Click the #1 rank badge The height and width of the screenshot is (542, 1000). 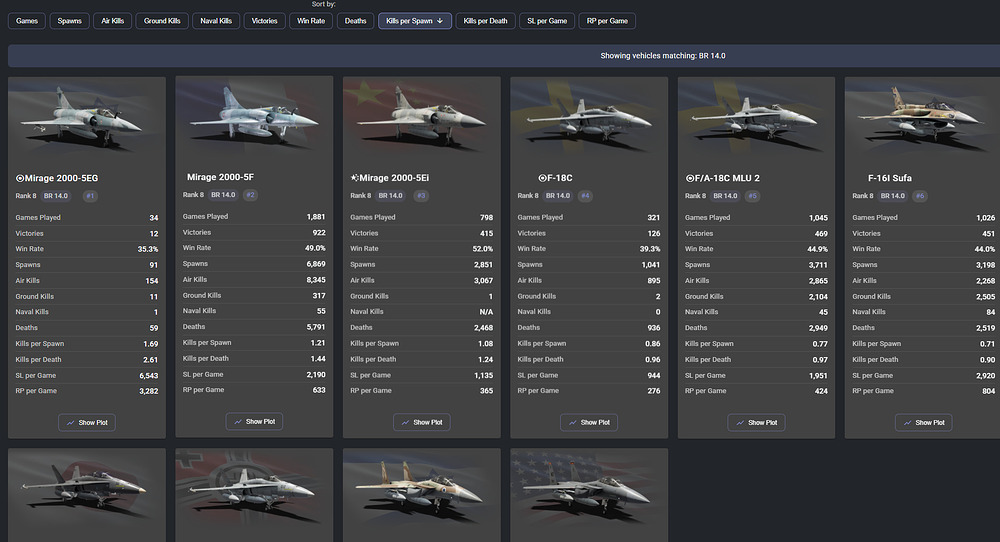(91, 196)
